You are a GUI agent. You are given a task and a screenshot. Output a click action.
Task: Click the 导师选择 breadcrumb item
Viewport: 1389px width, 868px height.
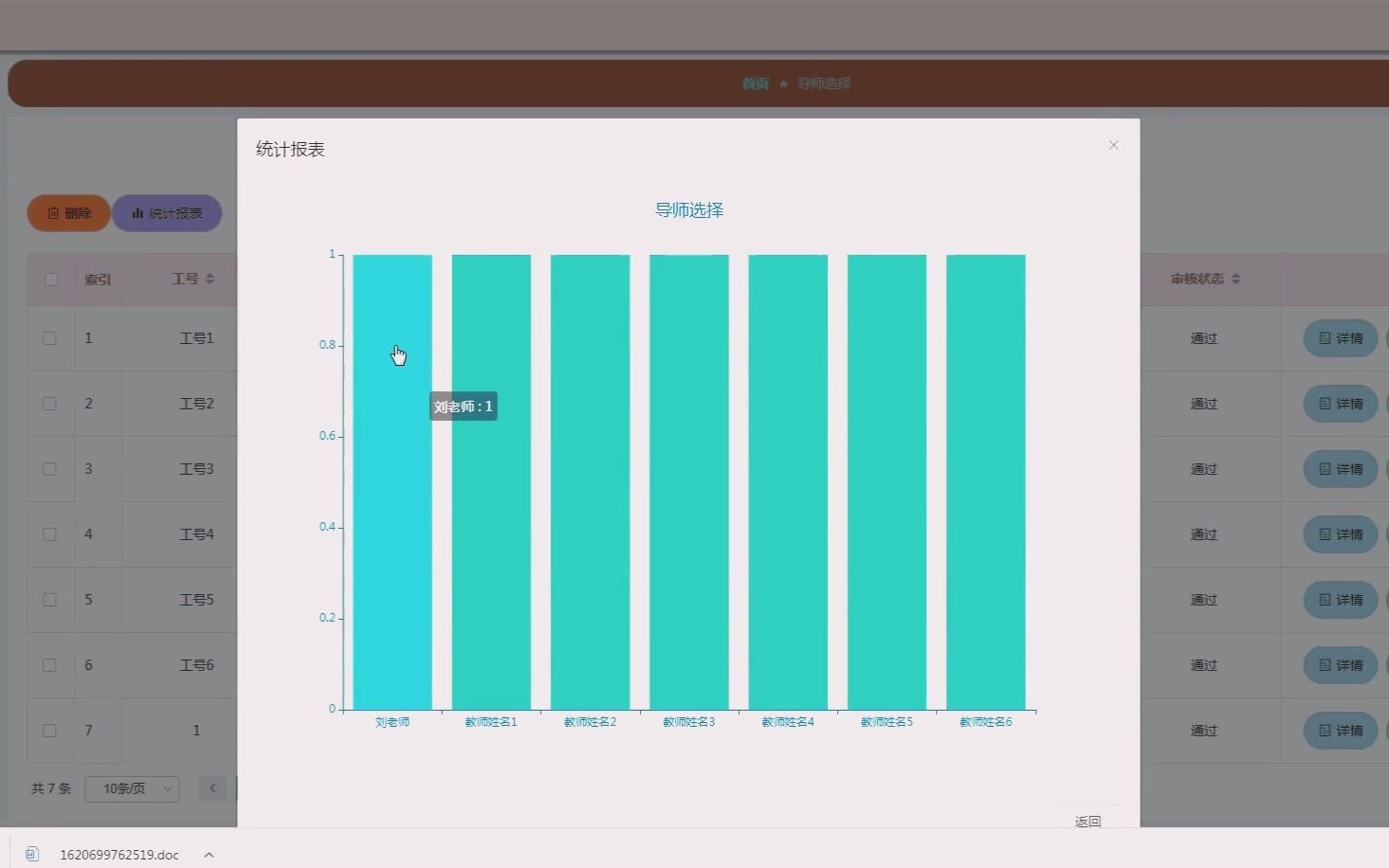[x=824, y=83]
